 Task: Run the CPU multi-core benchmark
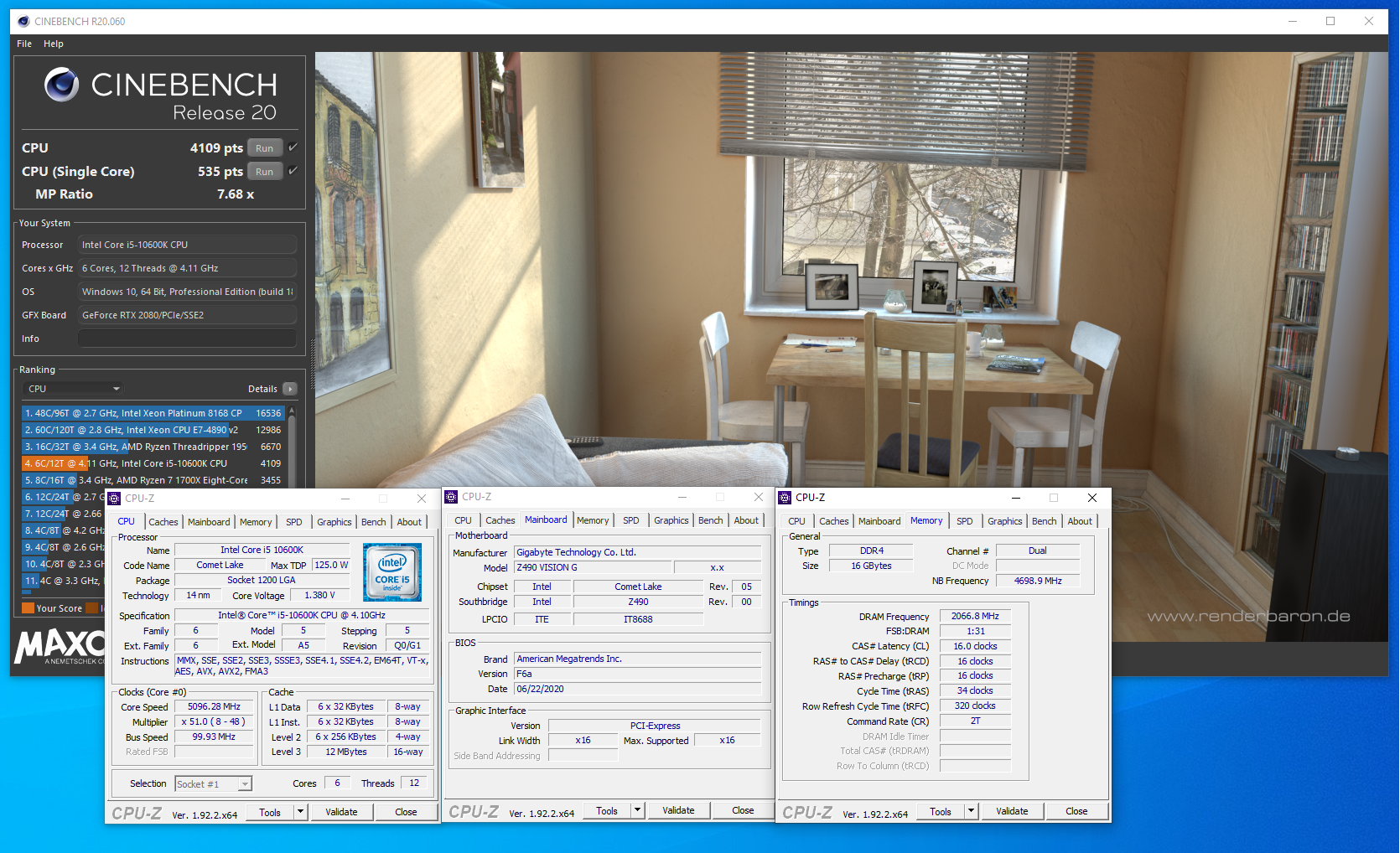(x=265, y=148)
